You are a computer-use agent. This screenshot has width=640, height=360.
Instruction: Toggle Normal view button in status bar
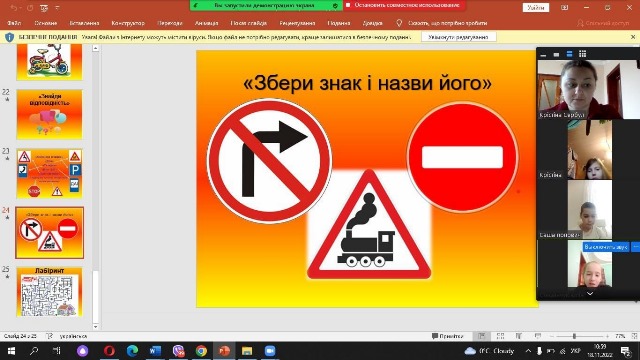click(x=482, y=336)
